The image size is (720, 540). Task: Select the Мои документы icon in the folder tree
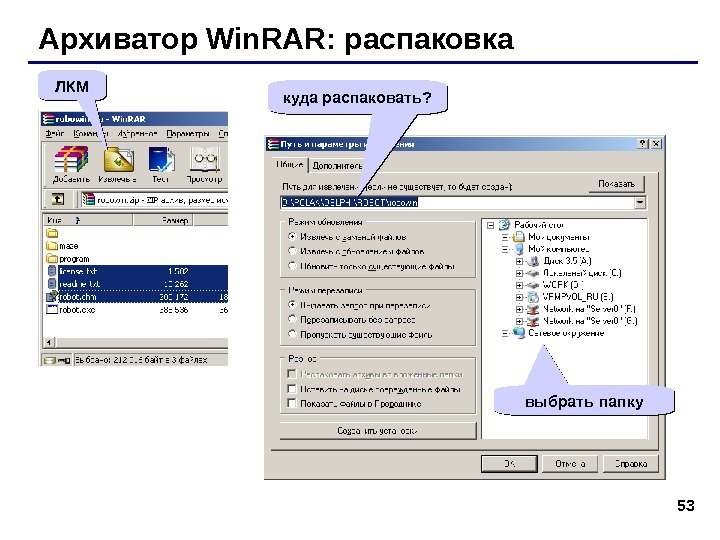coord(518,237)
